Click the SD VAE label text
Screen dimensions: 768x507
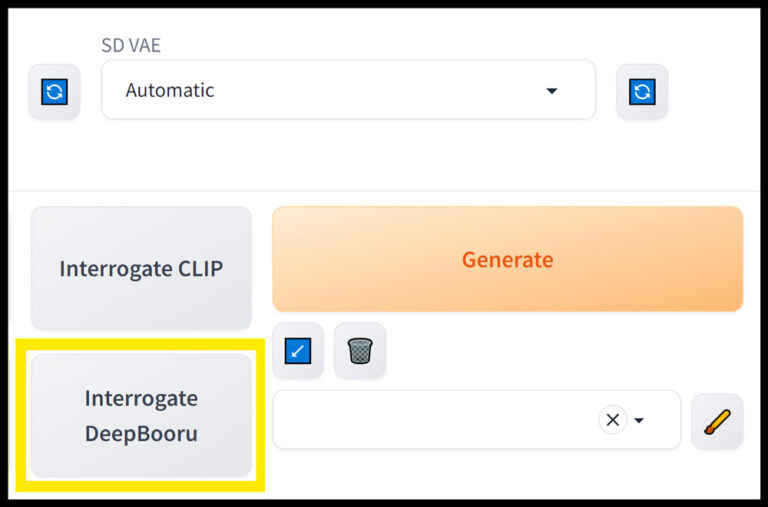click(132, 45)
